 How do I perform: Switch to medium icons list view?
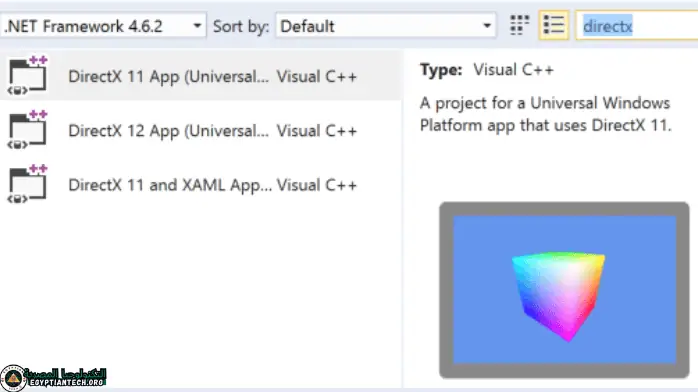[554, 25]
